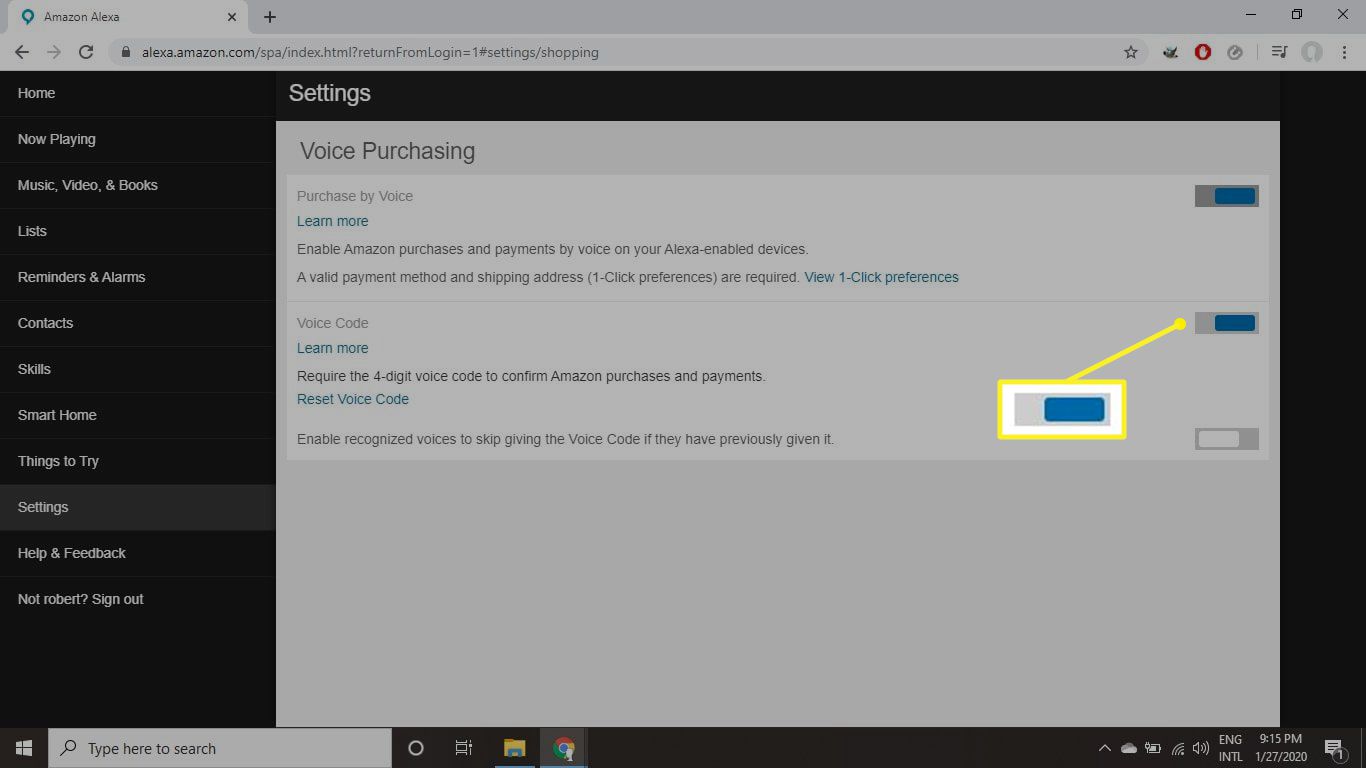Bookmark this page with the star icon

(x=1131, y=52)
